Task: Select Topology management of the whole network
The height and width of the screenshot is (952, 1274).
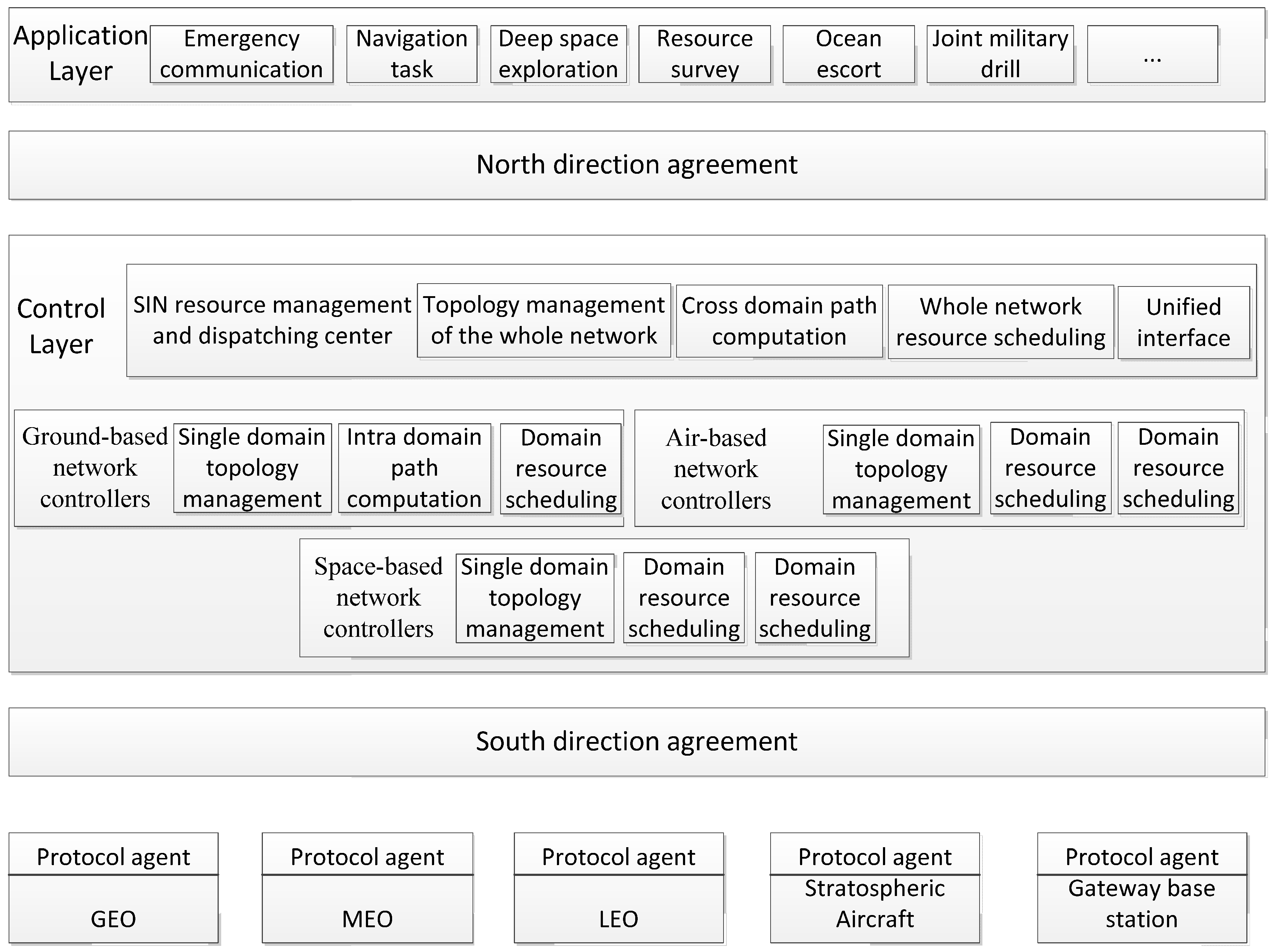Action: [x=544, y=320]
